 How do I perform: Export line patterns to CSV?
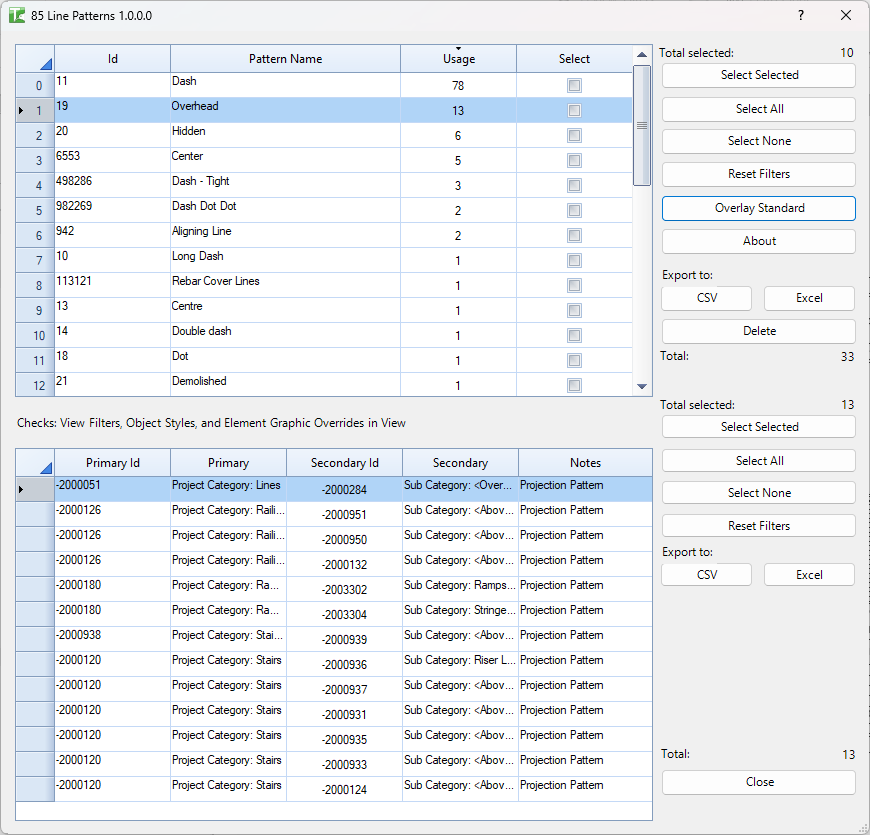(x=706, y=298)
